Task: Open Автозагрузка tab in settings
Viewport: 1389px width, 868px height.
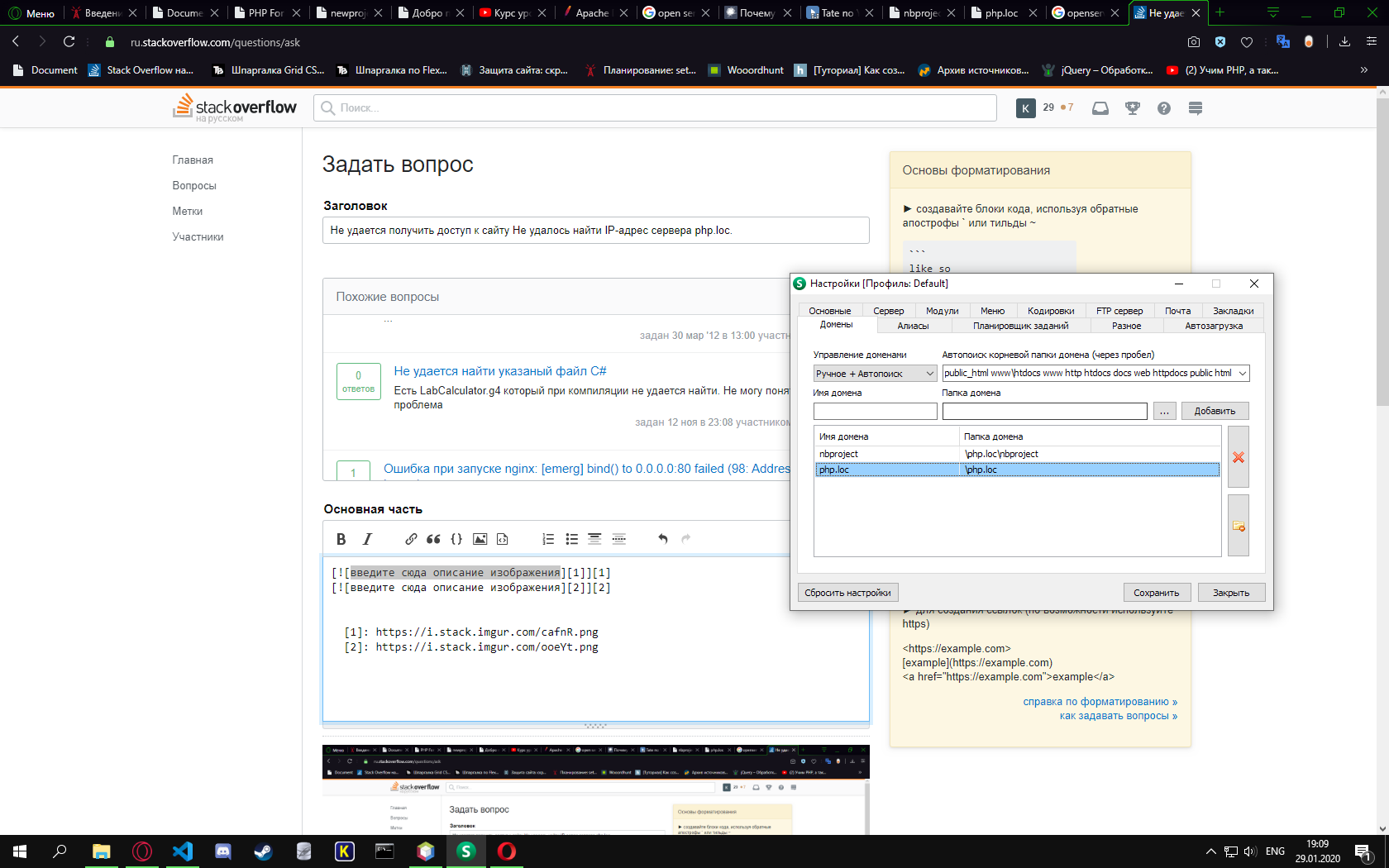Action: pos(1214,326)
